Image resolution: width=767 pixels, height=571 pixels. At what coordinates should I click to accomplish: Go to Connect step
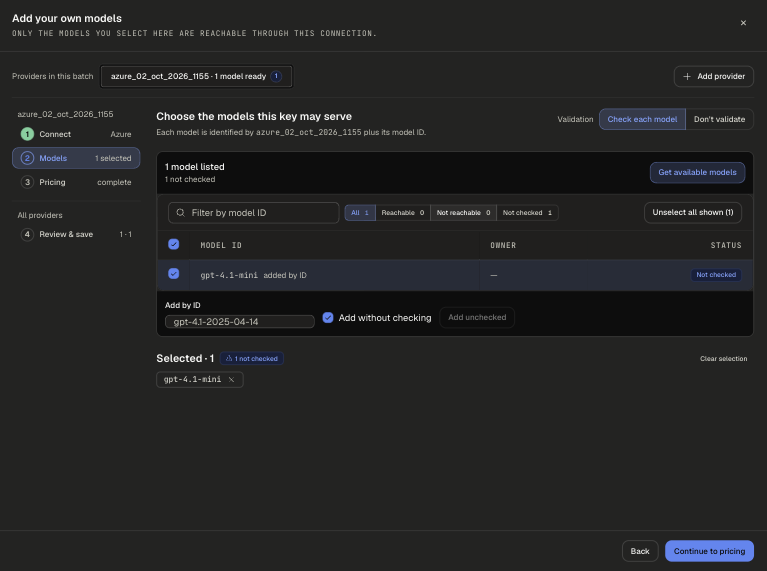click(76, 134)
